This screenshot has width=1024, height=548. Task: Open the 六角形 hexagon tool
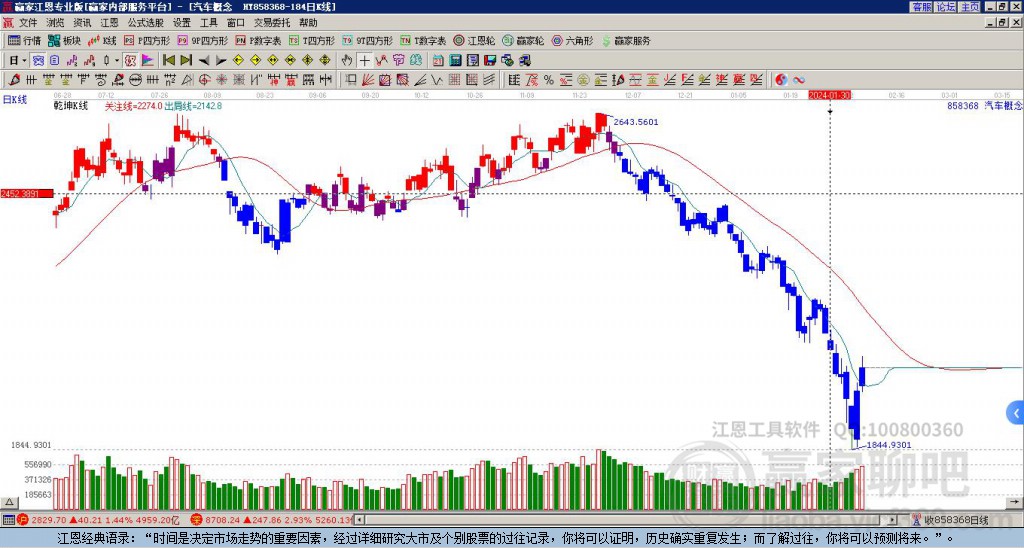(572, 40)
